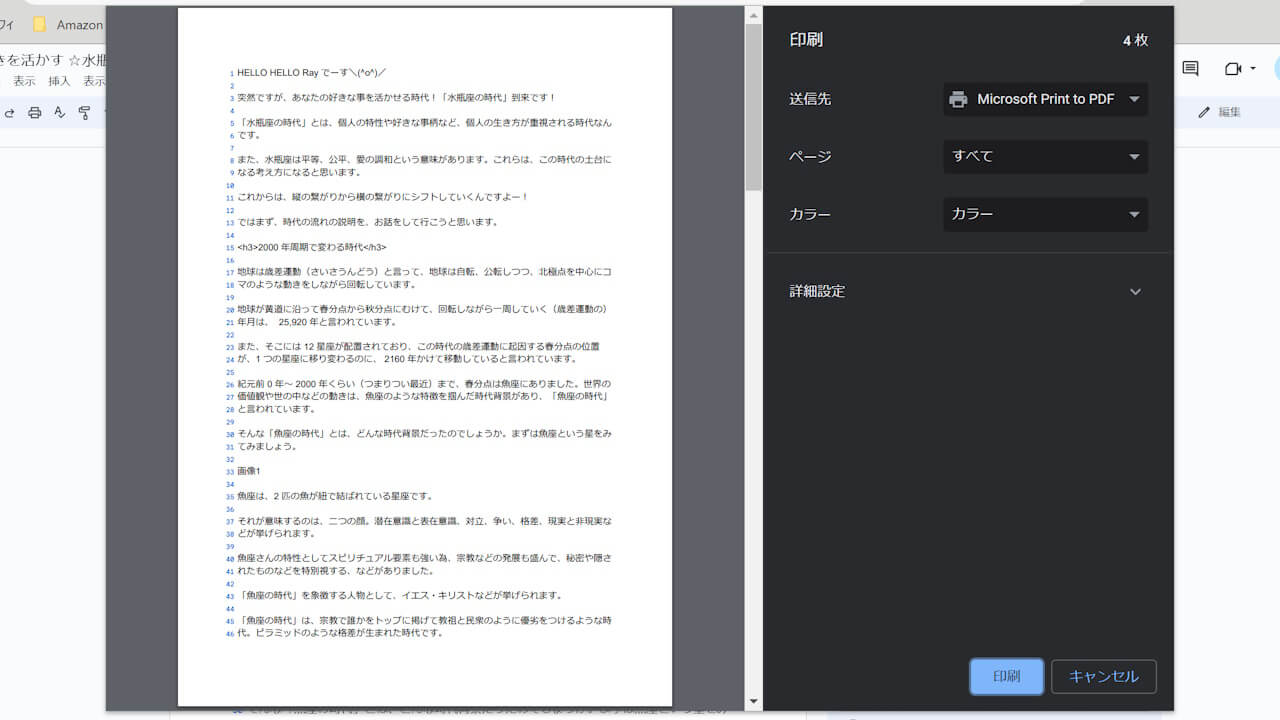Open the comment history icon
This screenshot has width=1280, height=720.
coord(1189,68)
